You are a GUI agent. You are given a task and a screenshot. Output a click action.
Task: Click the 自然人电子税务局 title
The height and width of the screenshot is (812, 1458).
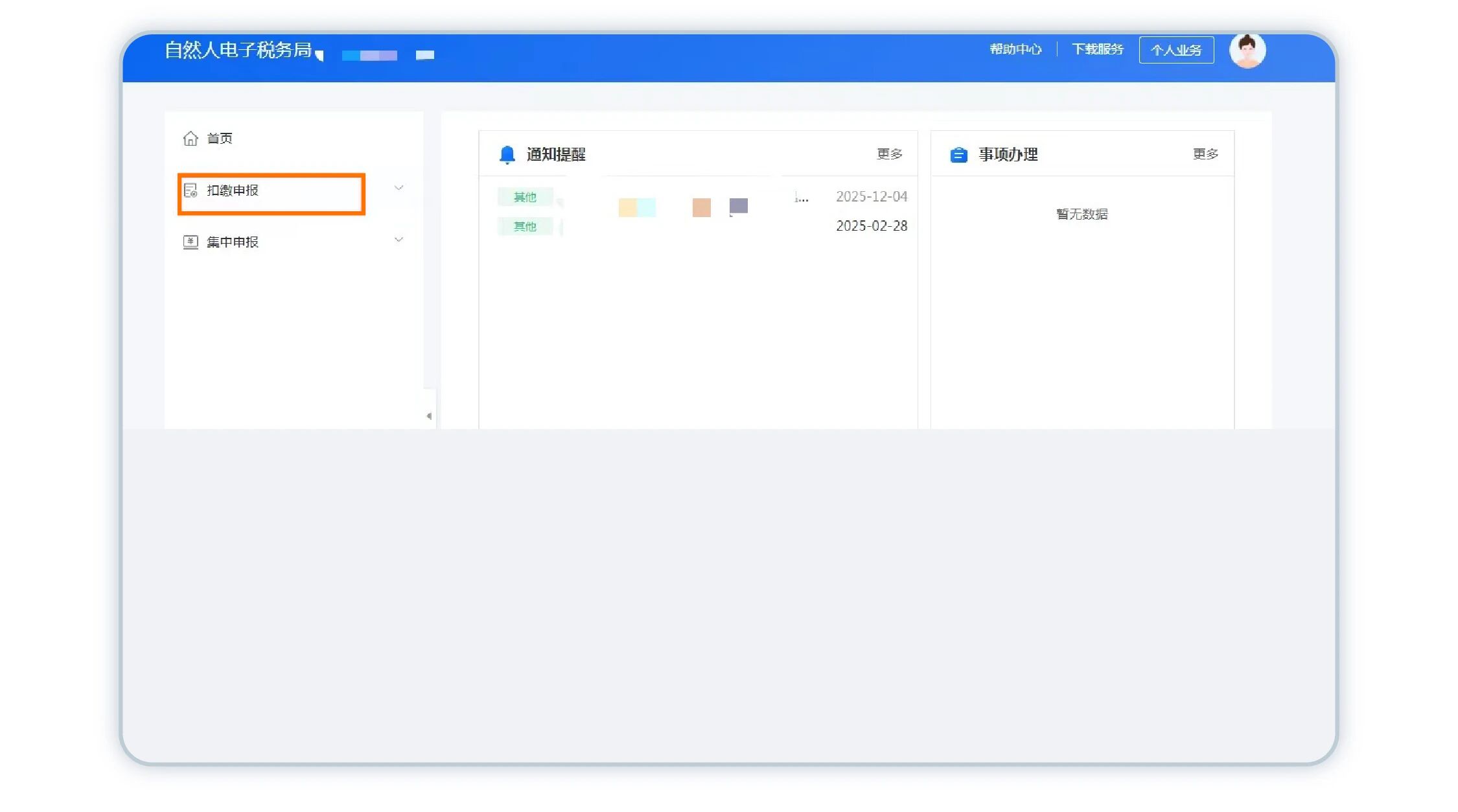click(x=238, y=50)
